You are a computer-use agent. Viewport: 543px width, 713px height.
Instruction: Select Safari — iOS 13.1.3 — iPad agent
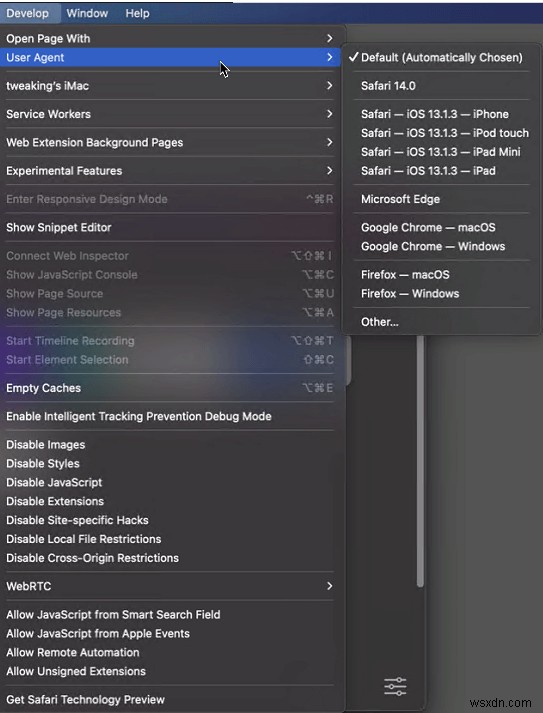click(x=441, y=171)
